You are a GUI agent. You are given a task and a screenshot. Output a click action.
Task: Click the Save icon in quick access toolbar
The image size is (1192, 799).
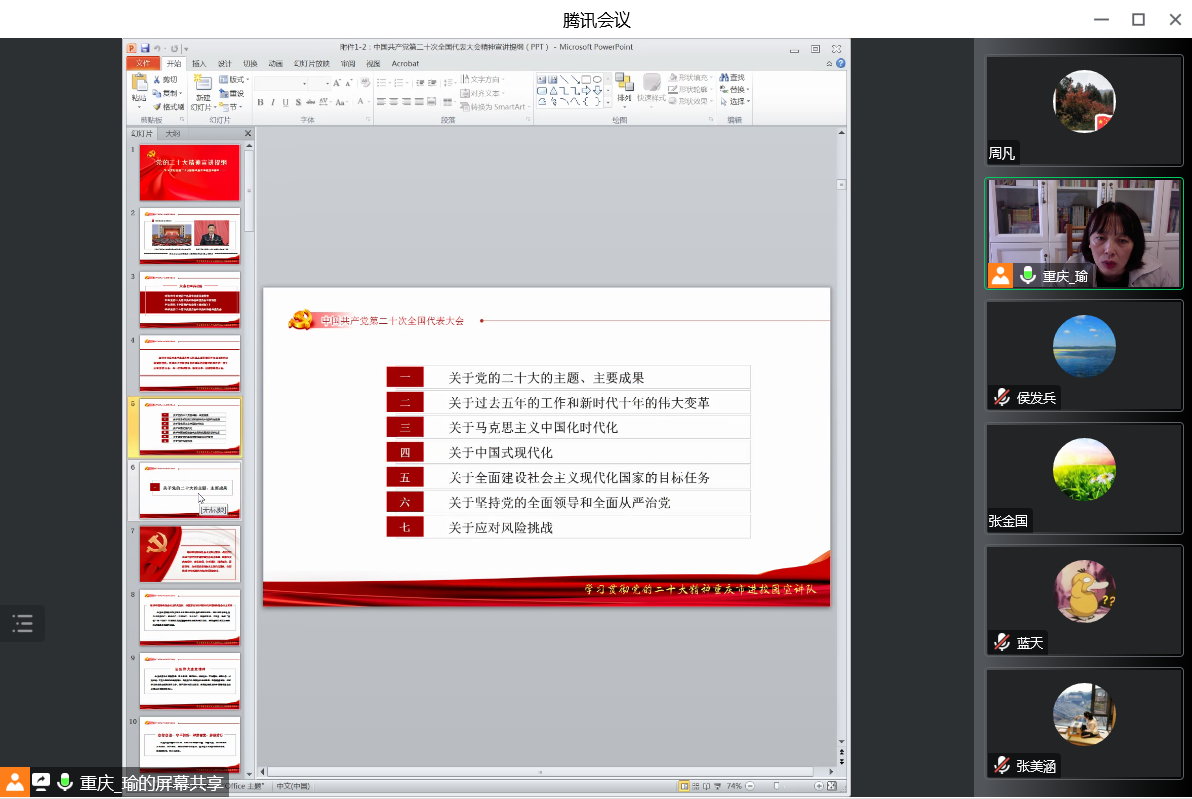[x=145, y=48]
